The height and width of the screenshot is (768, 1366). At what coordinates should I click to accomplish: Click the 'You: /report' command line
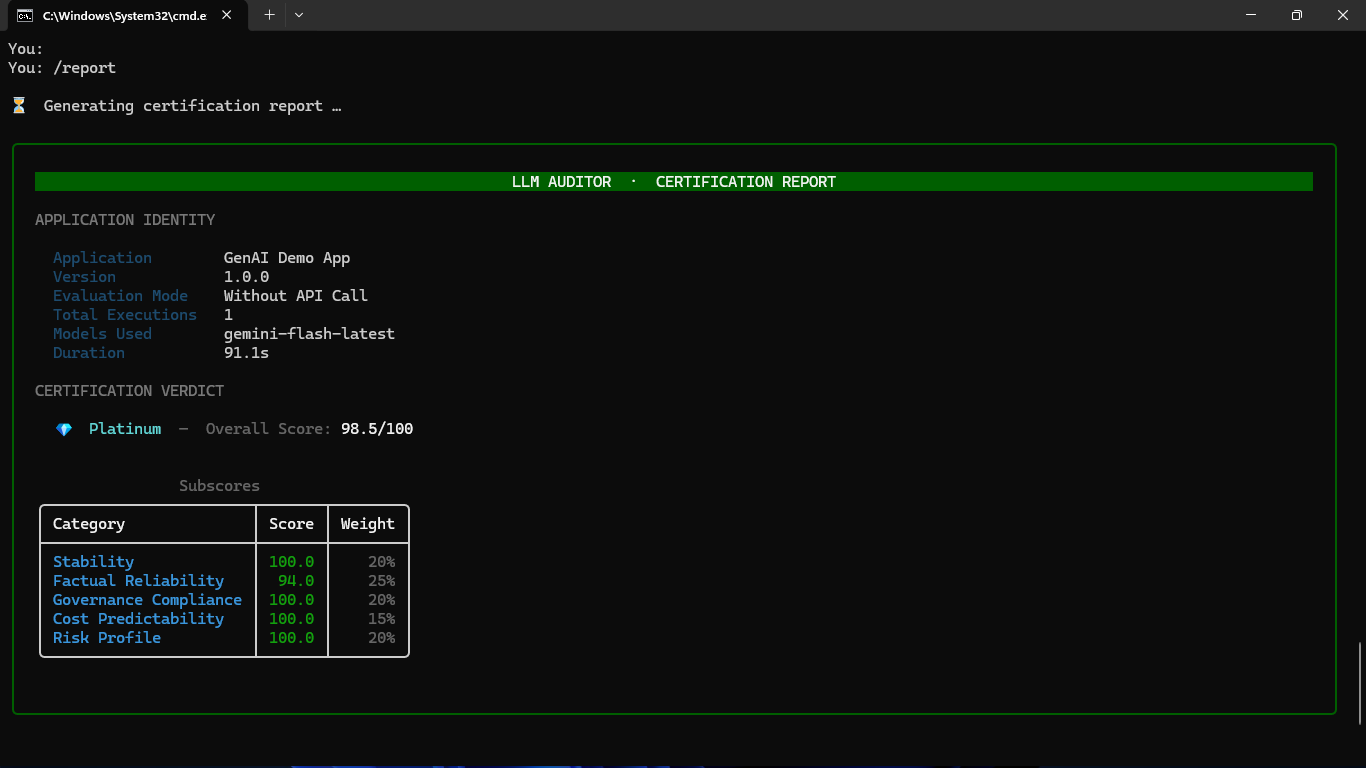click(x=62, y=68)
